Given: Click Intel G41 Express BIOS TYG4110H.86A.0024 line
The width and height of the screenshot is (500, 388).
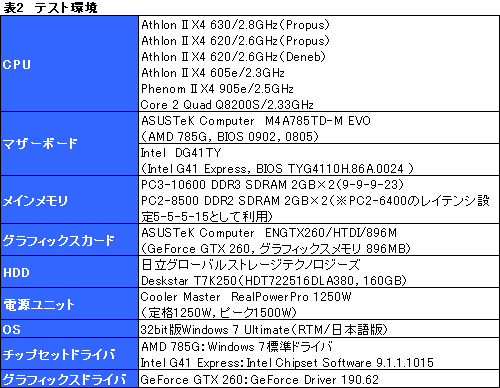Looking at the screenshot, I should (x=277, y=169).
